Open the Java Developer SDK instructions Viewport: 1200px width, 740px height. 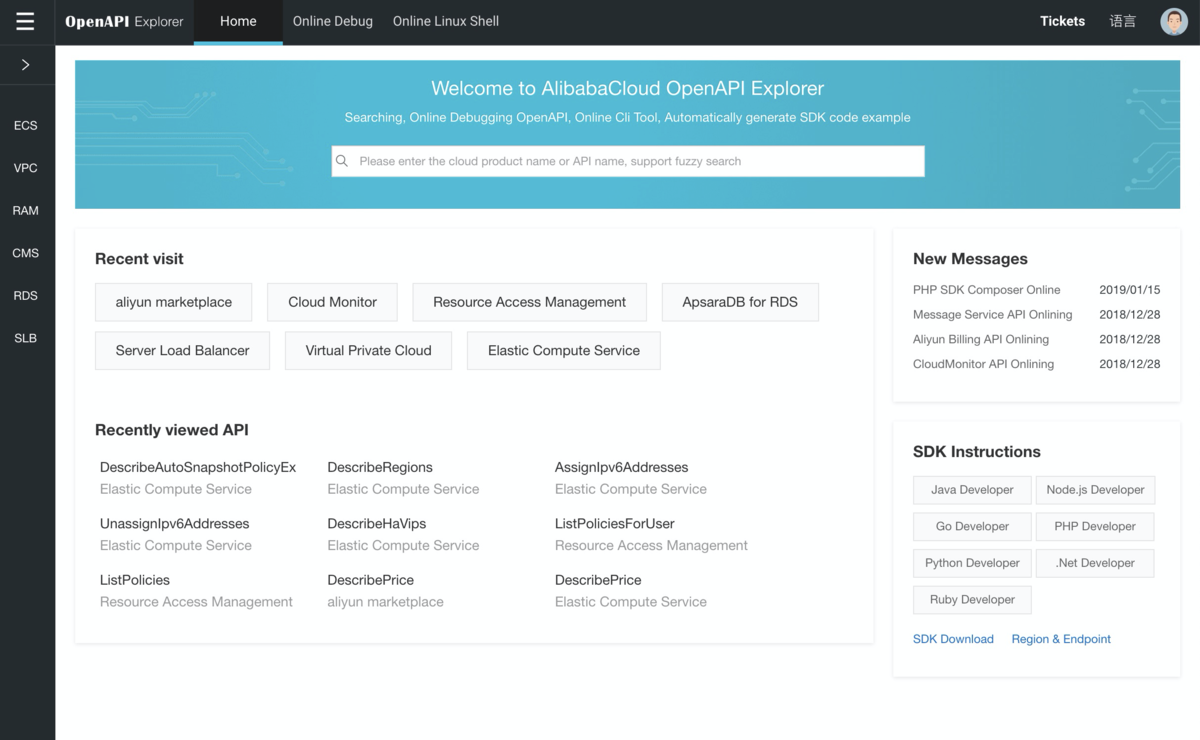tap(971, 490)
